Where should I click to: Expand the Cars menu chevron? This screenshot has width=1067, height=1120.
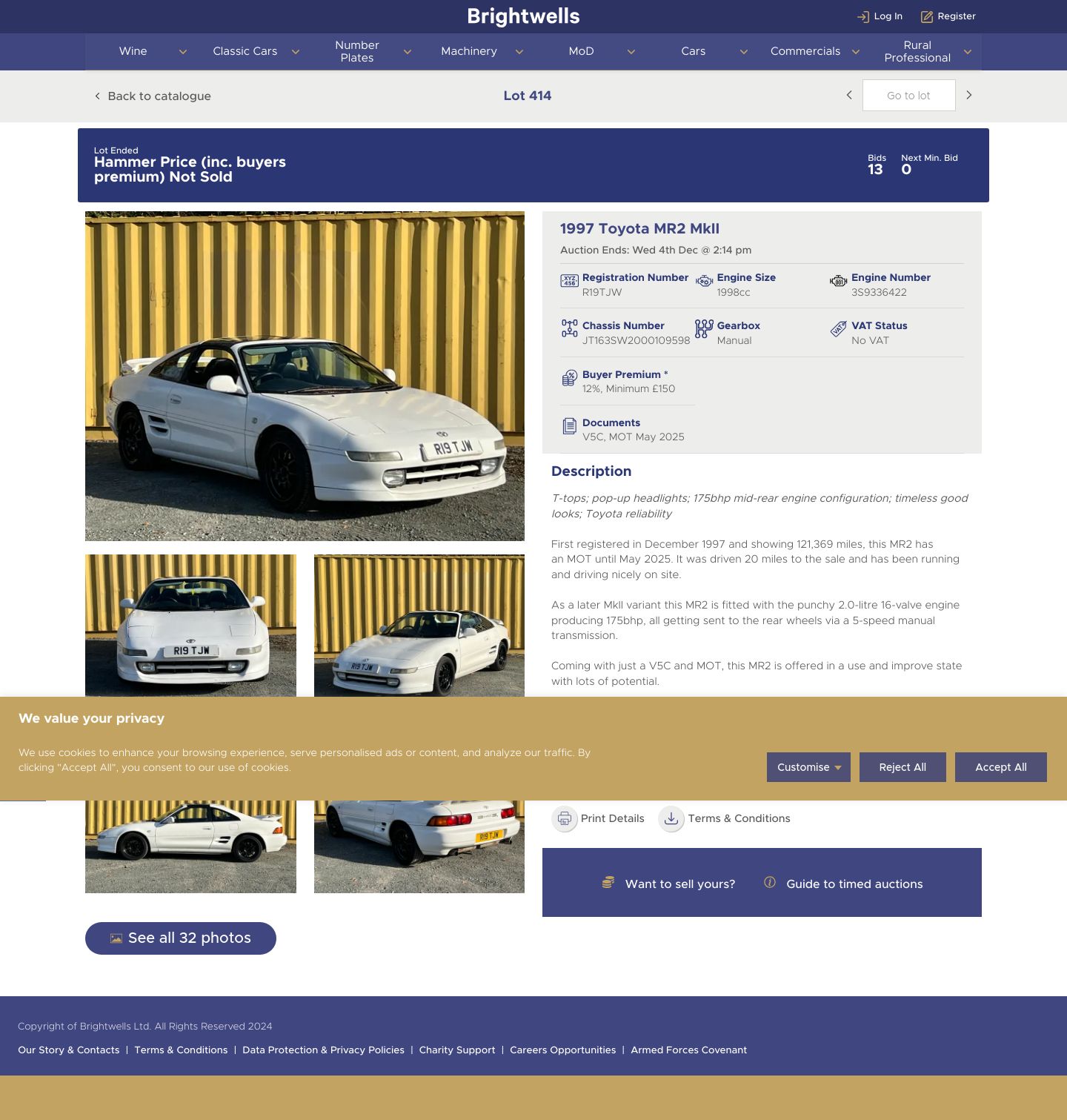744,52
